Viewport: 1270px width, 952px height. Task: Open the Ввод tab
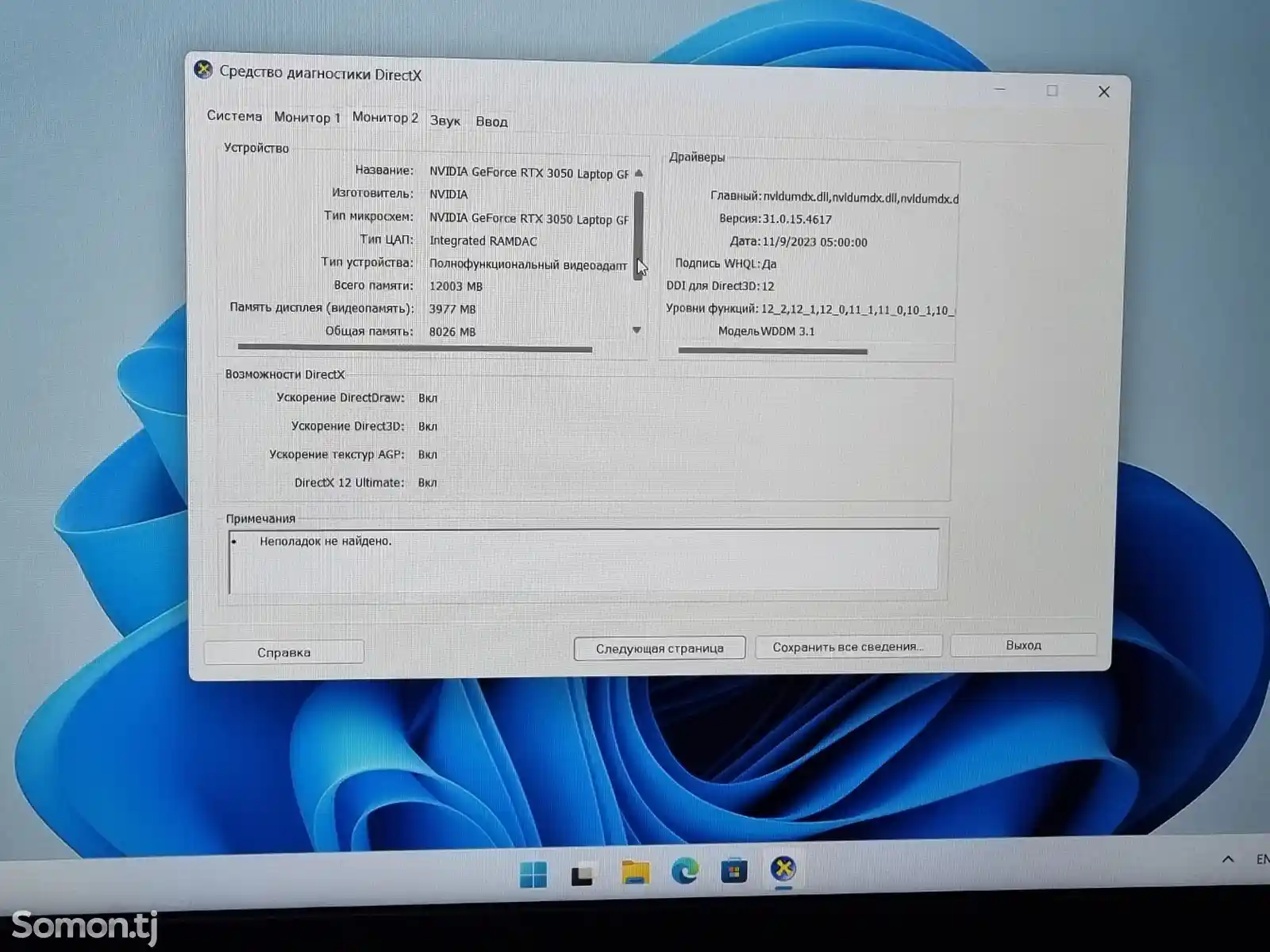[491, 121]
